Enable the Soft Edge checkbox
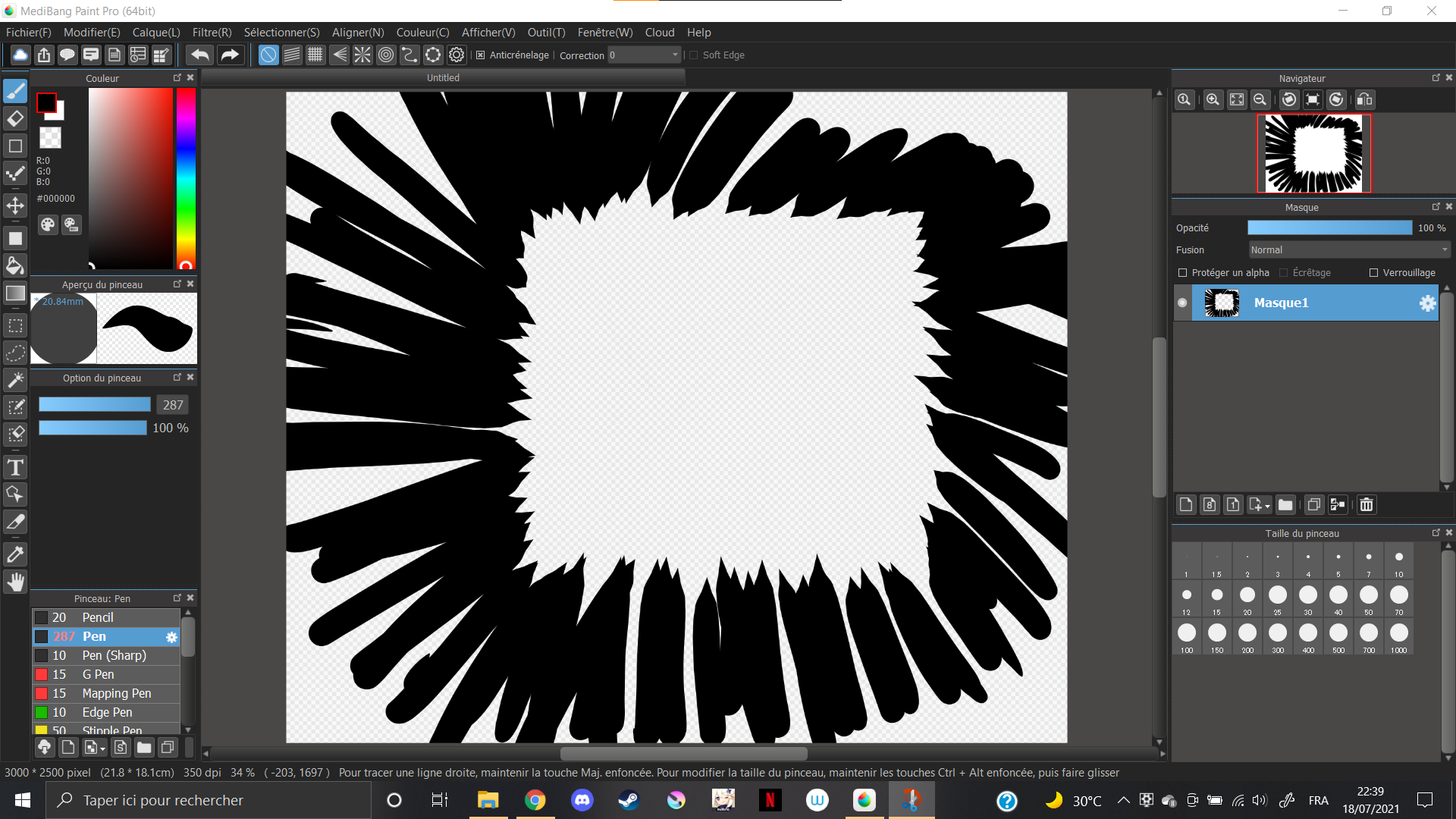 [x=693, y=55]
